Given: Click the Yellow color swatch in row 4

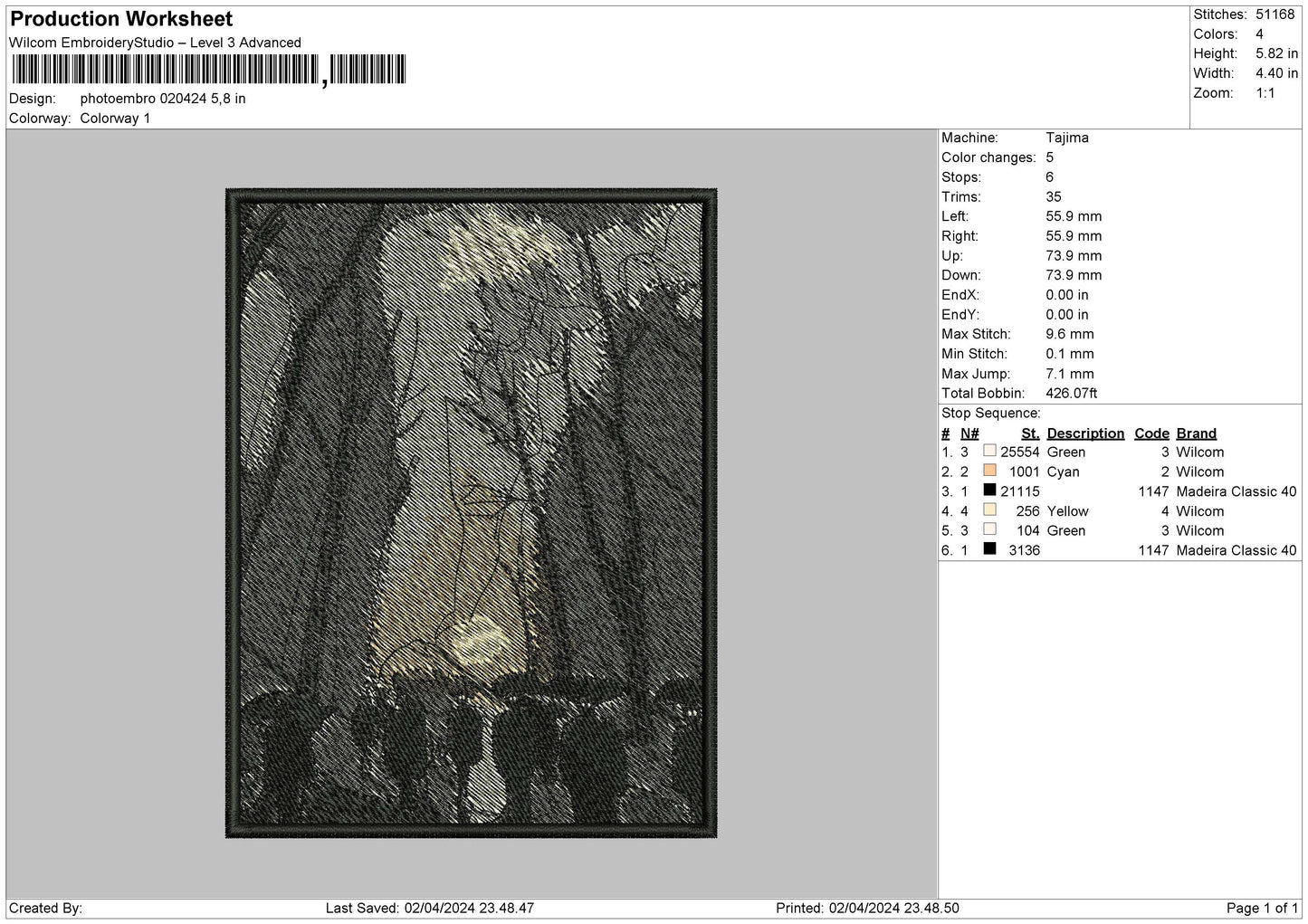Looking at the screenshot, I should (x=989, y=510).
